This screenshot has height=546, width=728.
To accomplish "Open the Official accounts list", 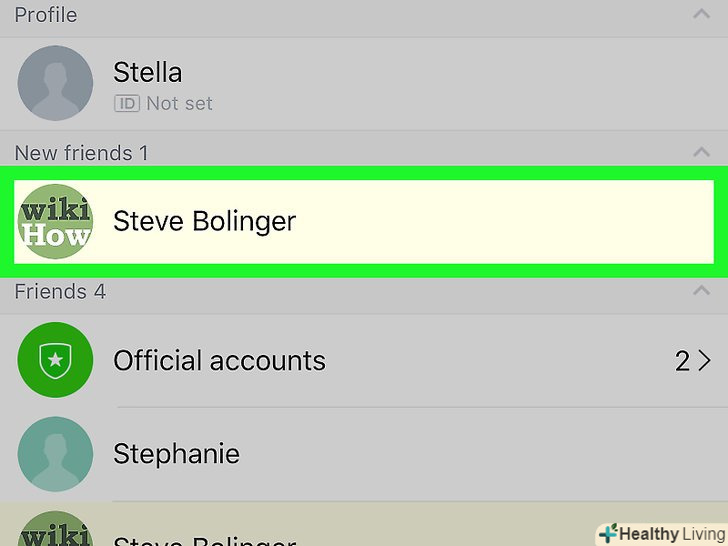I will coord(219,360).
